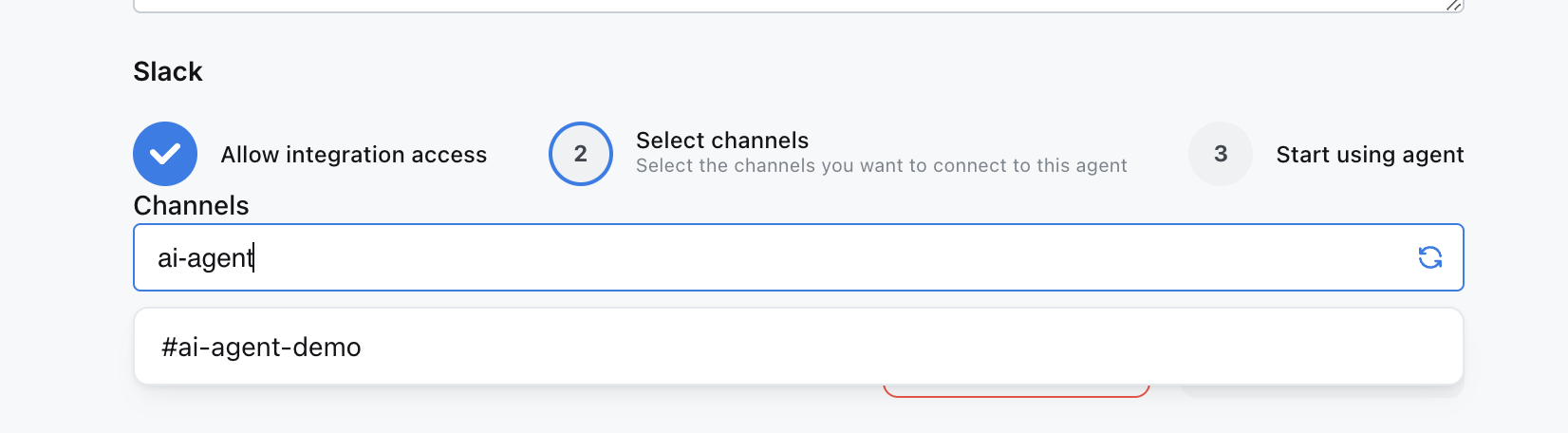Image resolution: width=1568 pixels, height=433 pixels.
Task: Jump to the Start using agent step
Action: pos(1370,155)
